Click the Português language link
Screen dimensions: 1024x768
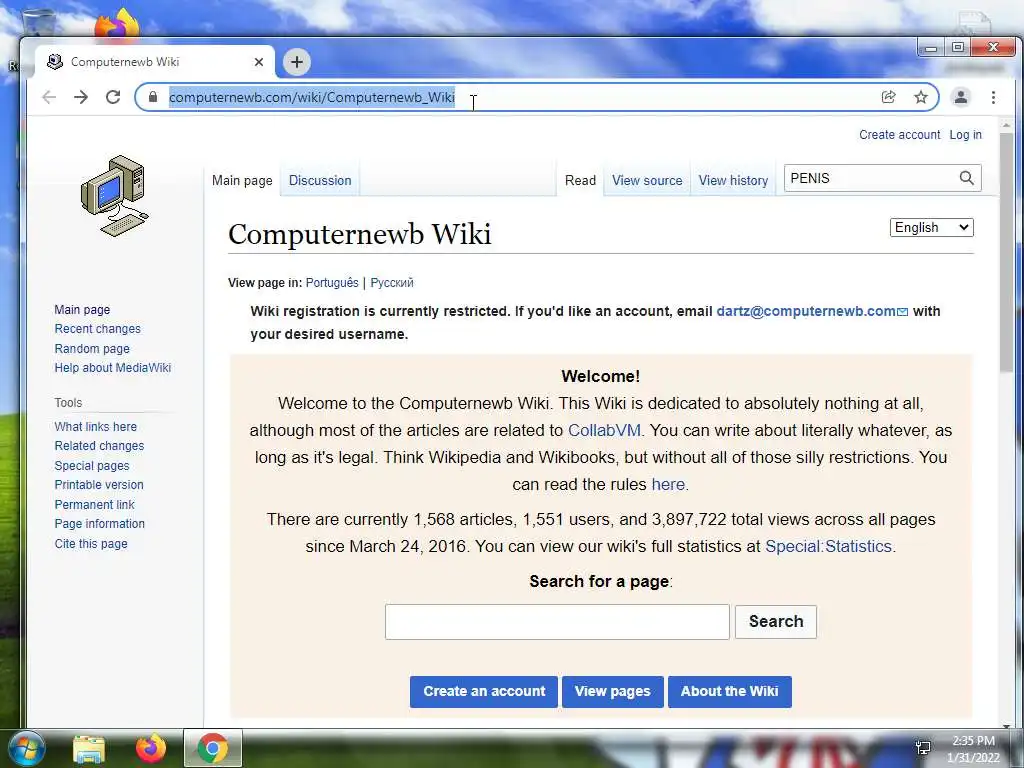(332, 283)
